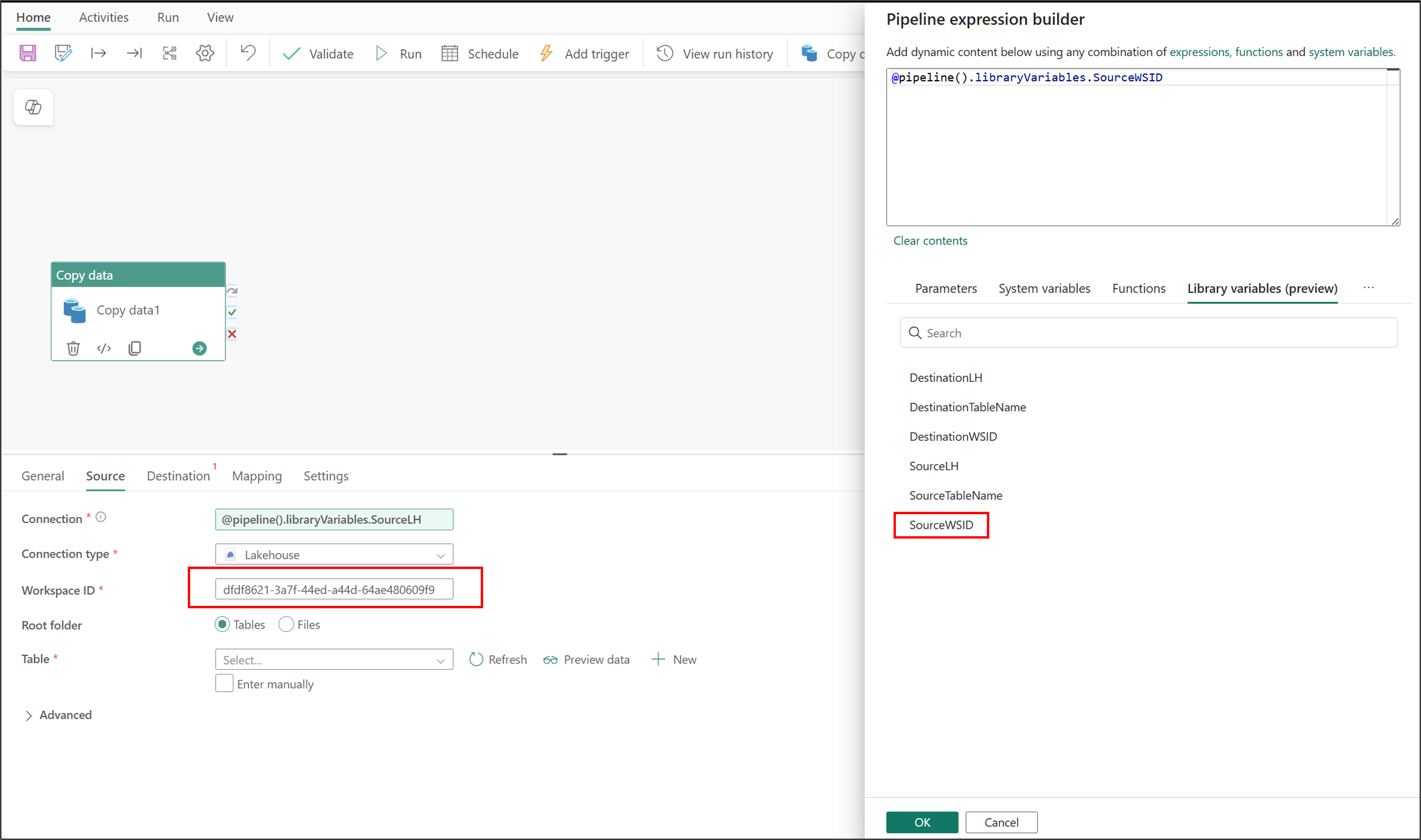The image size is (1421, 840).
Task: Click the Undo arrow icon
Action: pos(248,53)
